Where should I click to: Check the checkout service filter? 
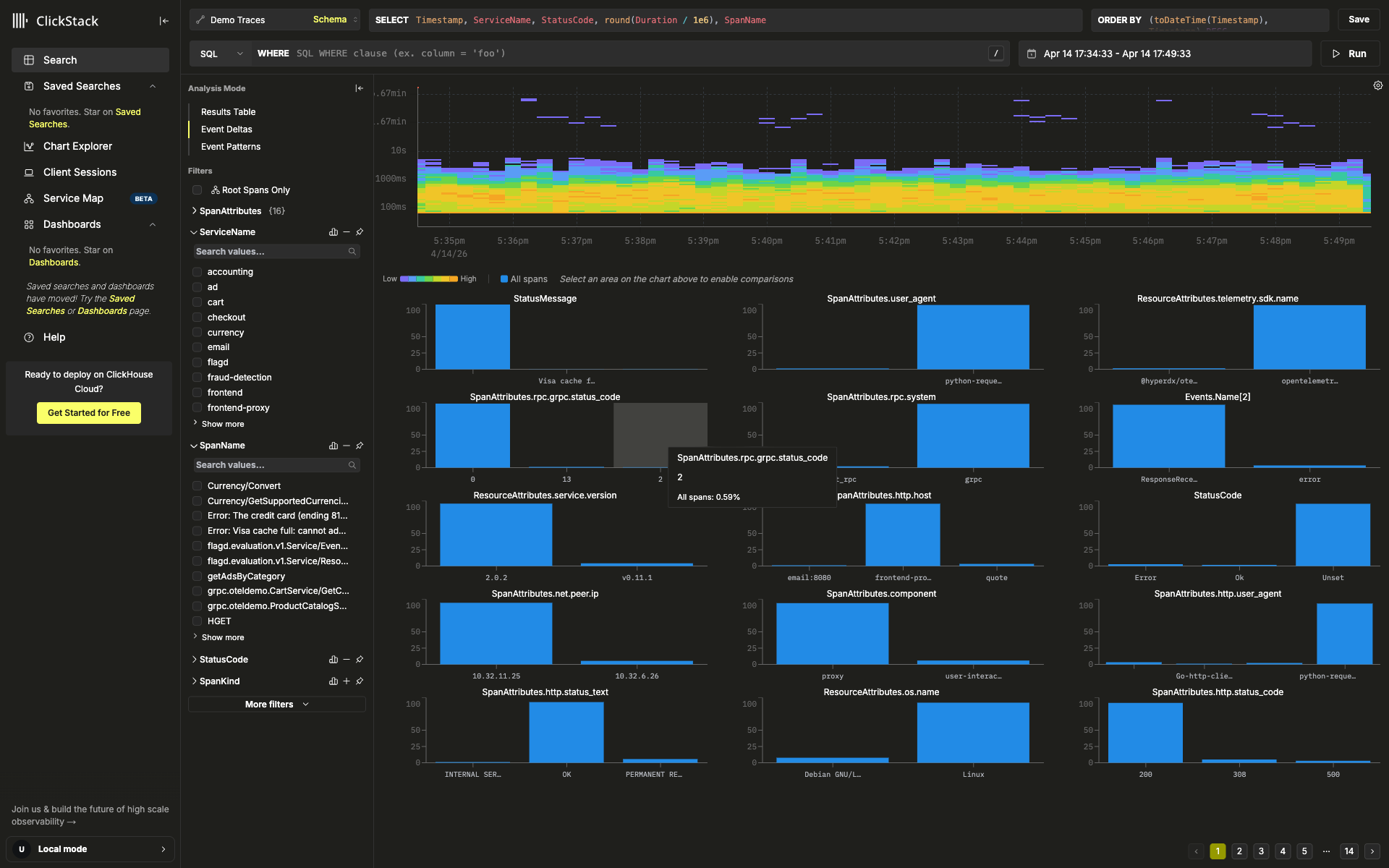(x=197, y=318)
